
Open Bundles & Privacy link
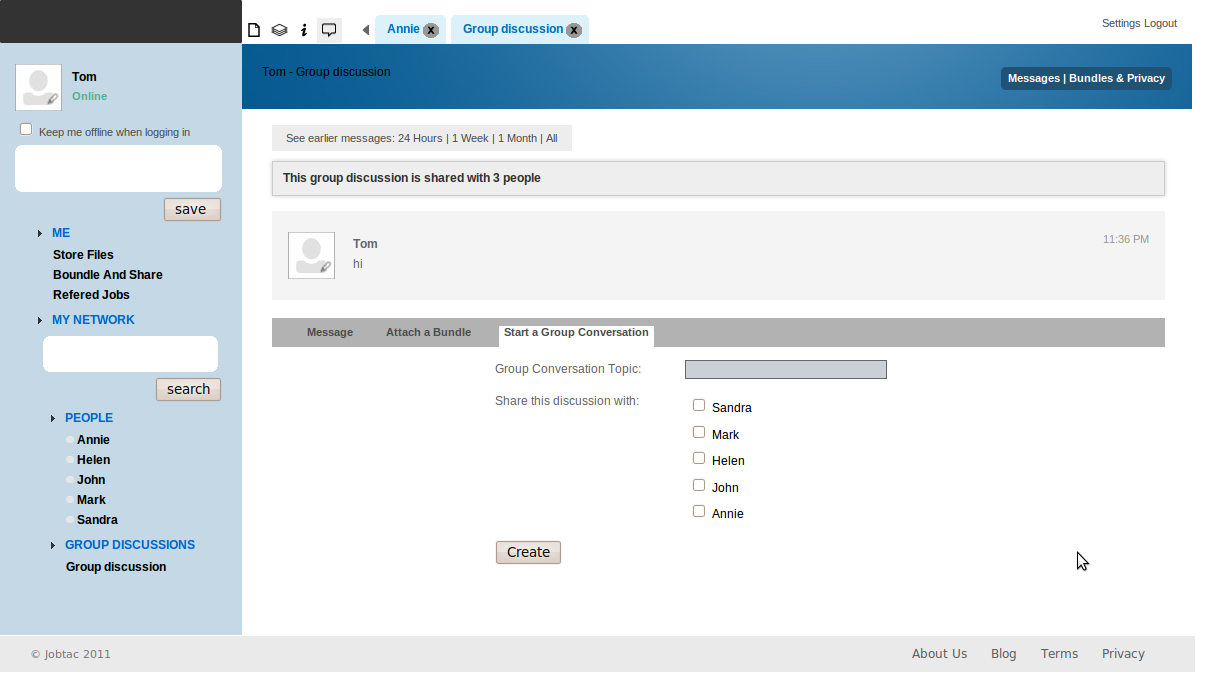(1117, 78)
